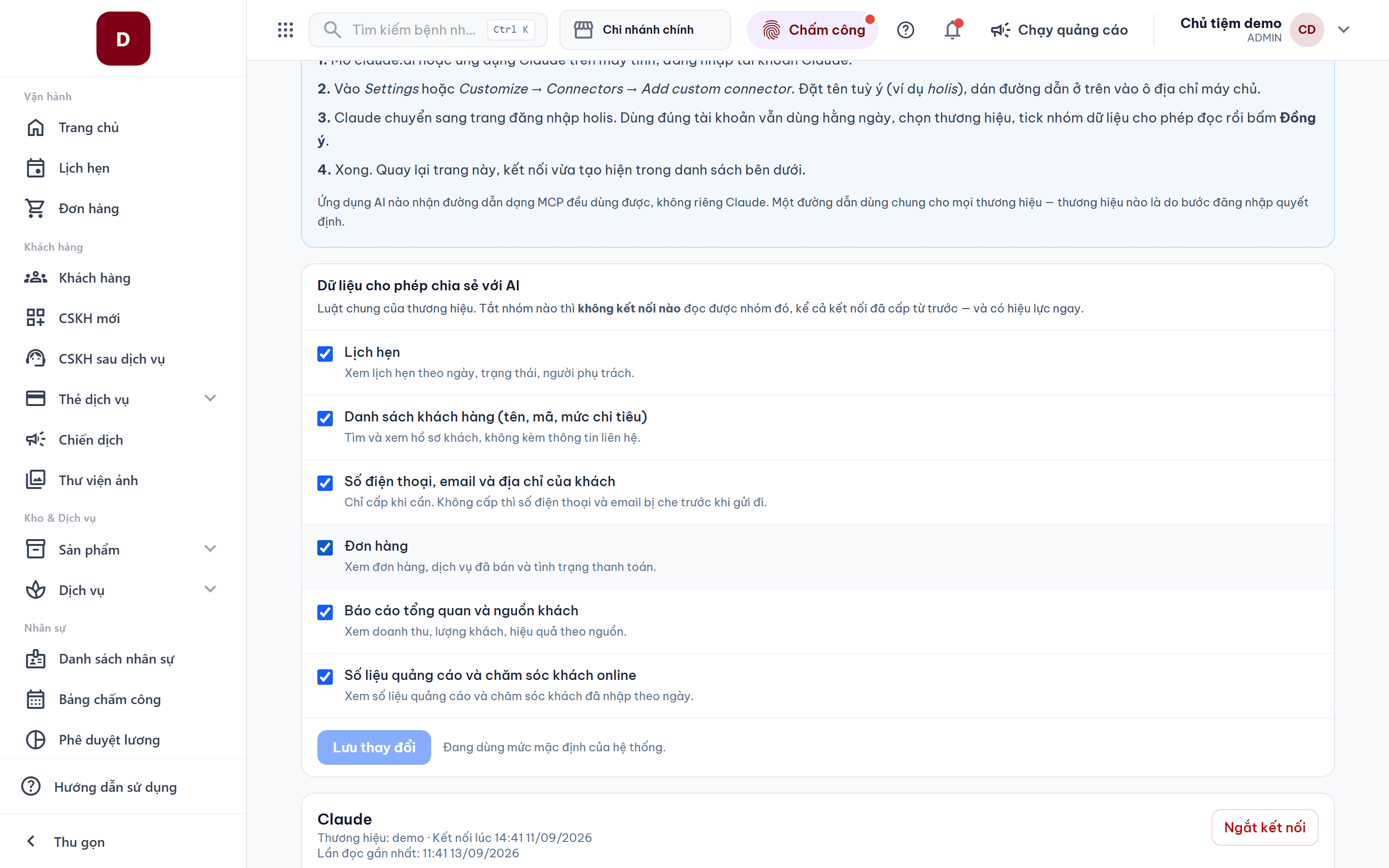Image resolution: width=1389 pixels, height=868 pixels.
Task: Click the Danh sách nhân sự badge icon
Action: (36, 659)
